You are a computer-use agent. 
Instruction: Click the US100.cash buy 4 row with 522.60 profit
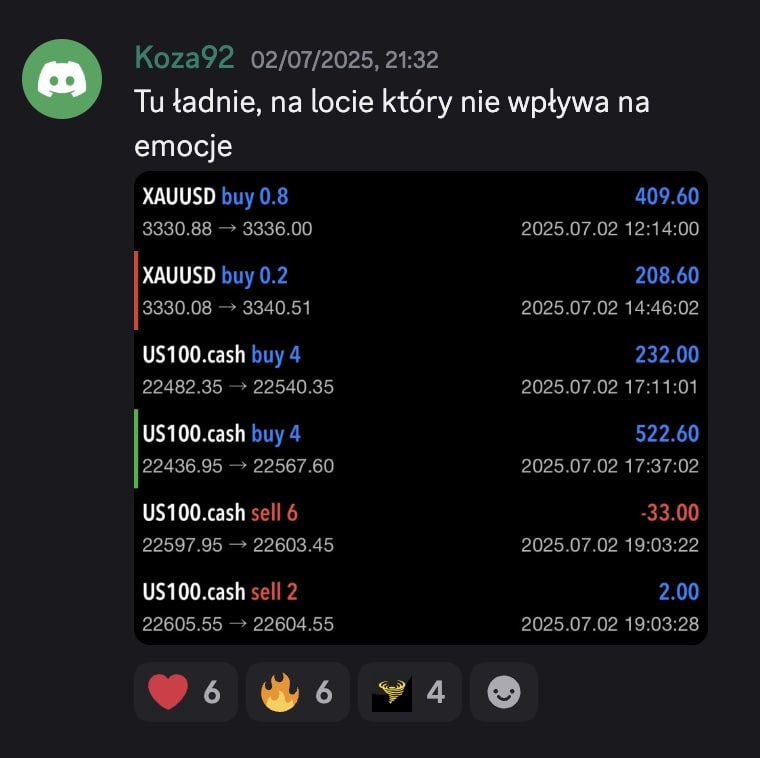point(421,449)
